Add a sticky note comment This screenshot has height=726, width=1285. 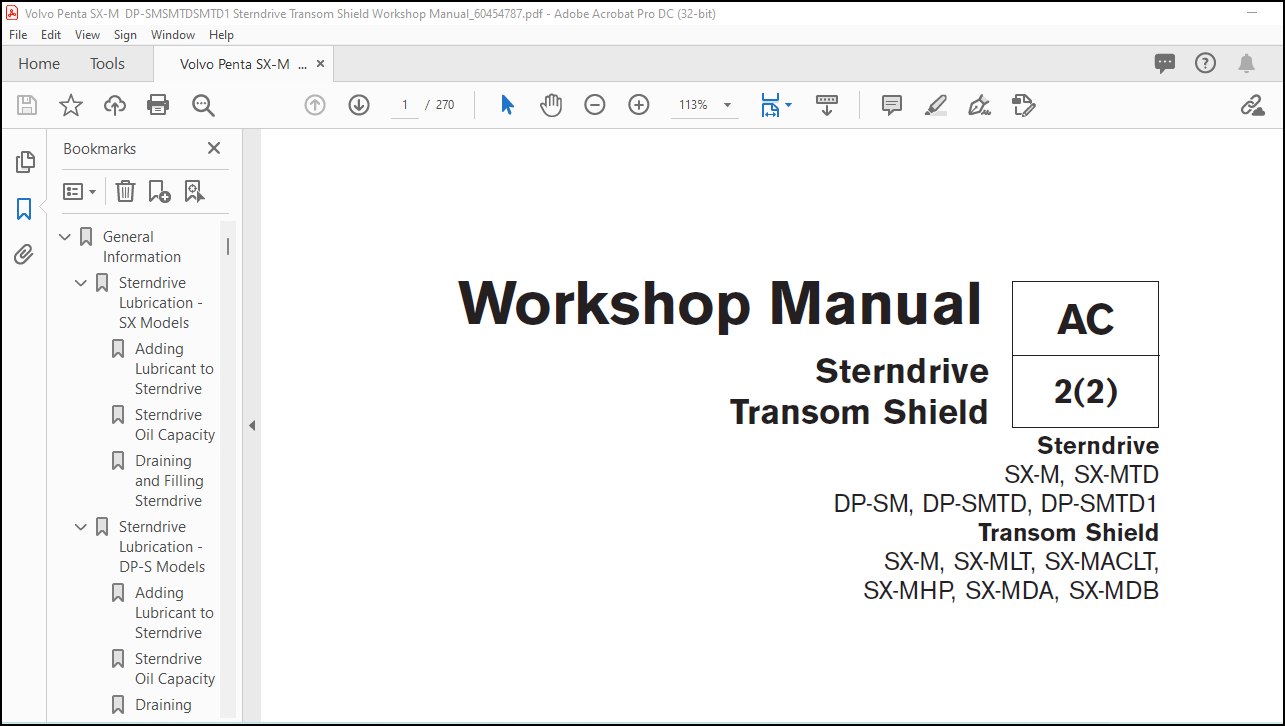pos(892,105)
